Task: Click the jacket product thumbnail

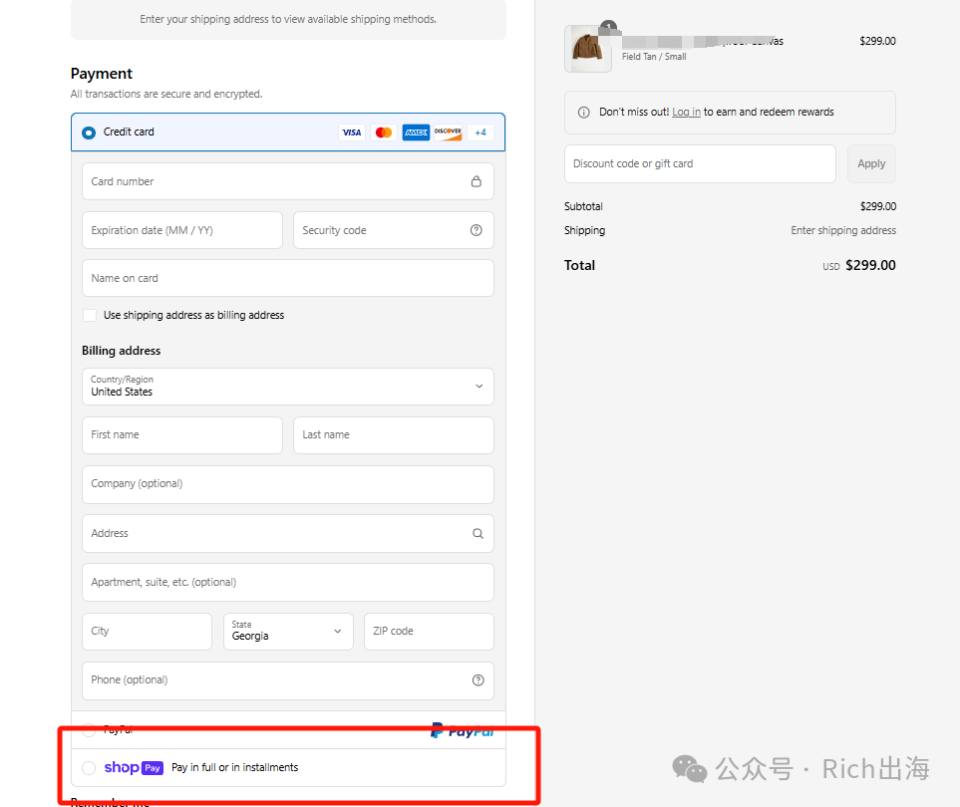Action: coord(588,49)
